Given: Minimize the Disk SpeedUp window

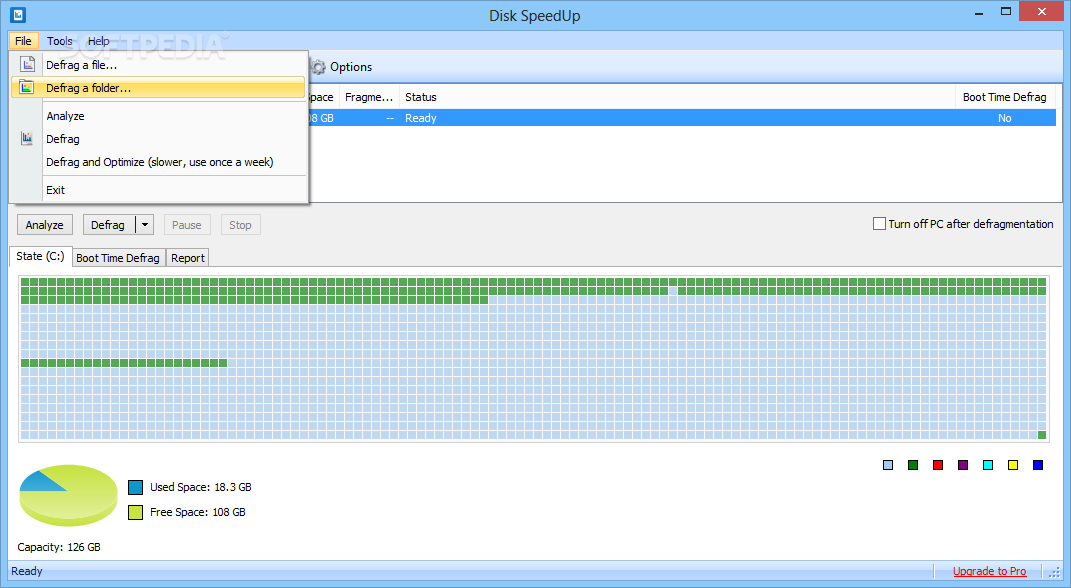Looking at the screenshot, I should pyautogui.click(x=979, y=12).
